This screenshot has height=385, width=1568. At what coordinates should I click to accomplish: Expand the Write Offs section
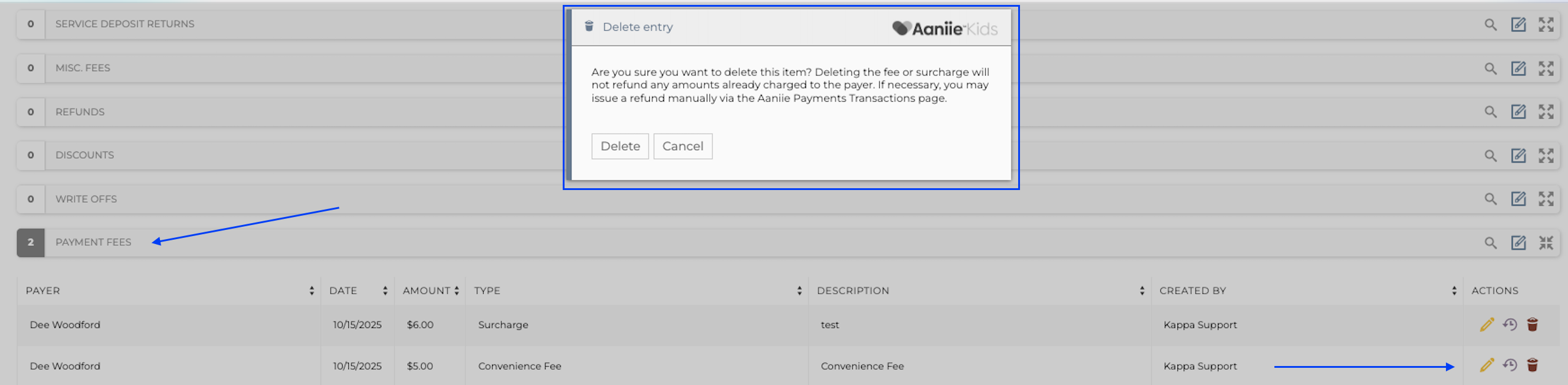pos(1545,199)
